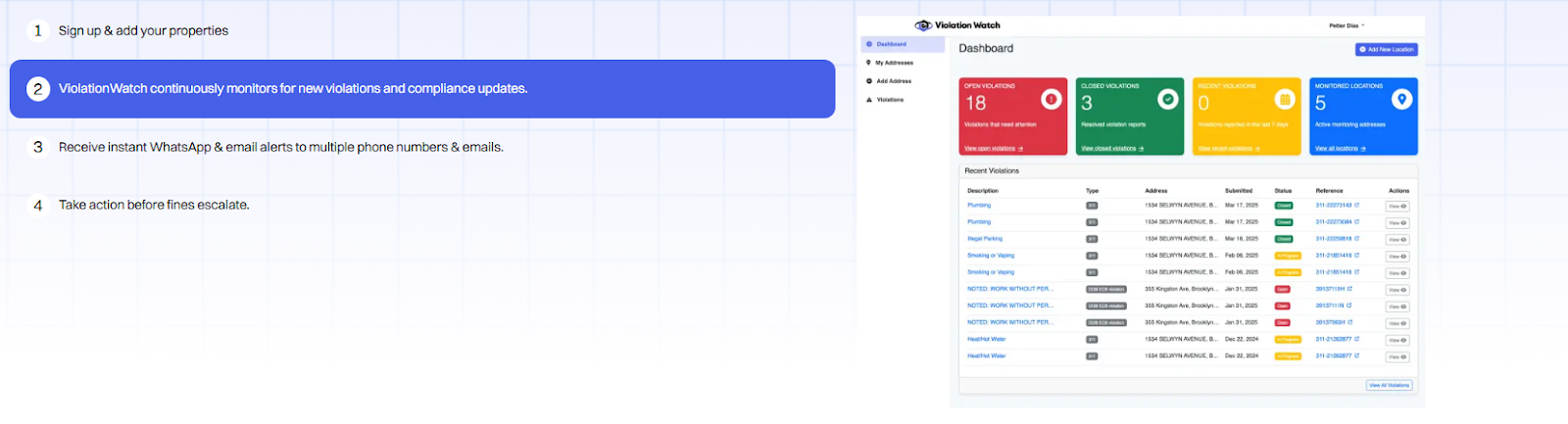This screenshot has width=1568, height=424.
Task: Click the map pin icon beside My Addresses
Action: (868, 63)
